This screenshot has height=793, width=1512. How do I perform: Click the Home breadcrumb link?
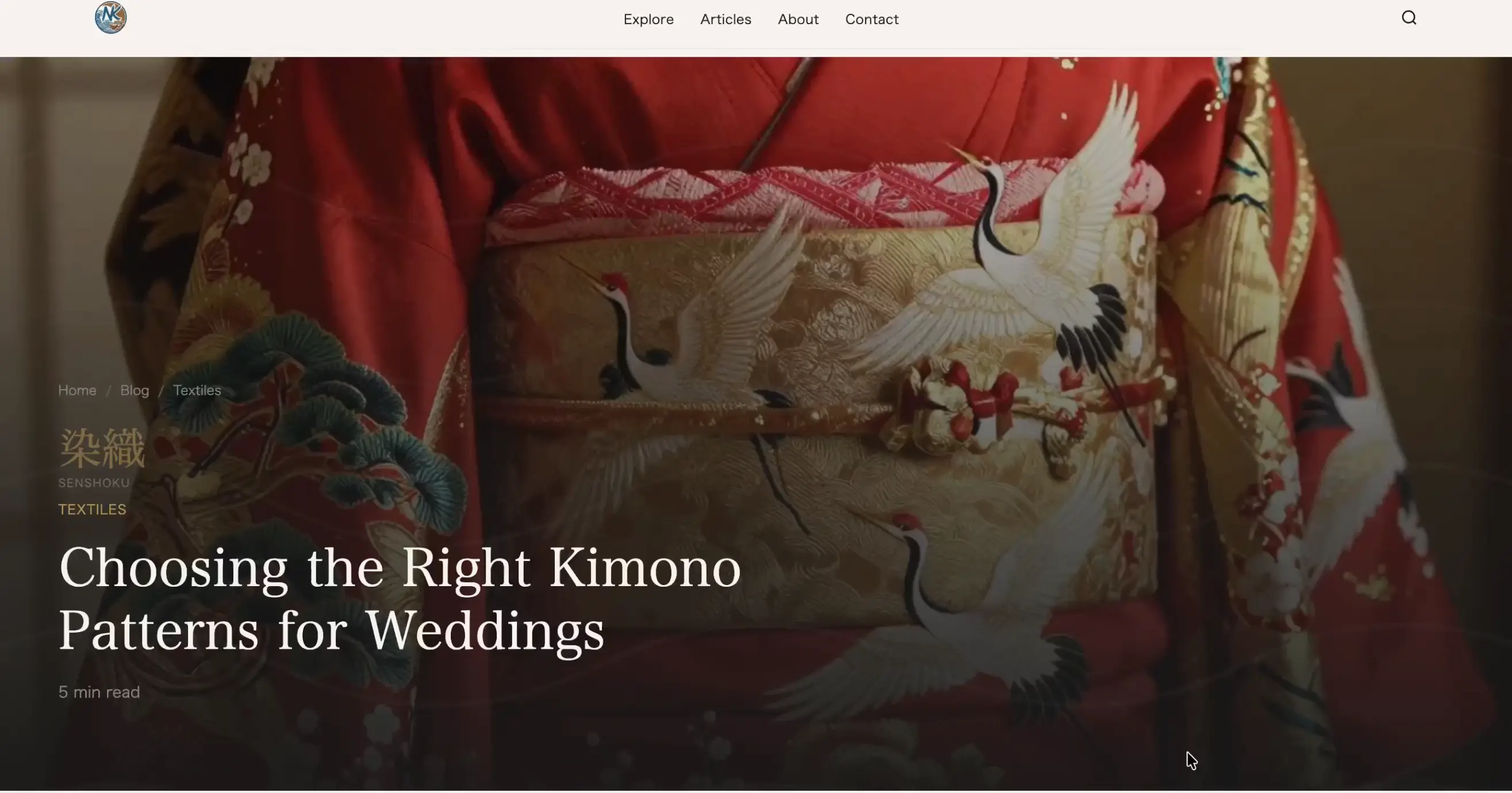click(77, 390)
